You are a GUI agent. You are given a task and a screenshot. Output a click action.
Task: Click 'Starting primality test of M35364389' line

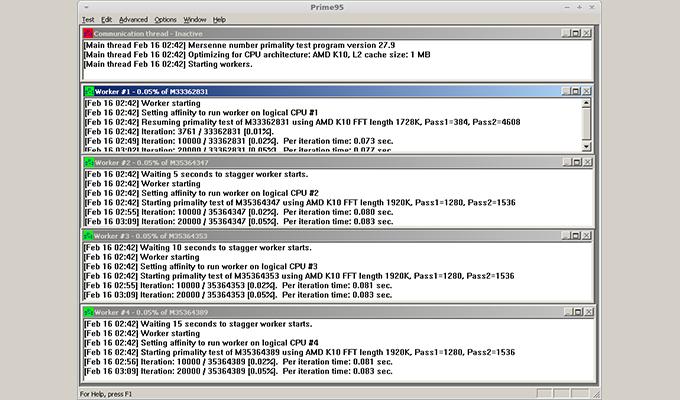tap(299, 353)
